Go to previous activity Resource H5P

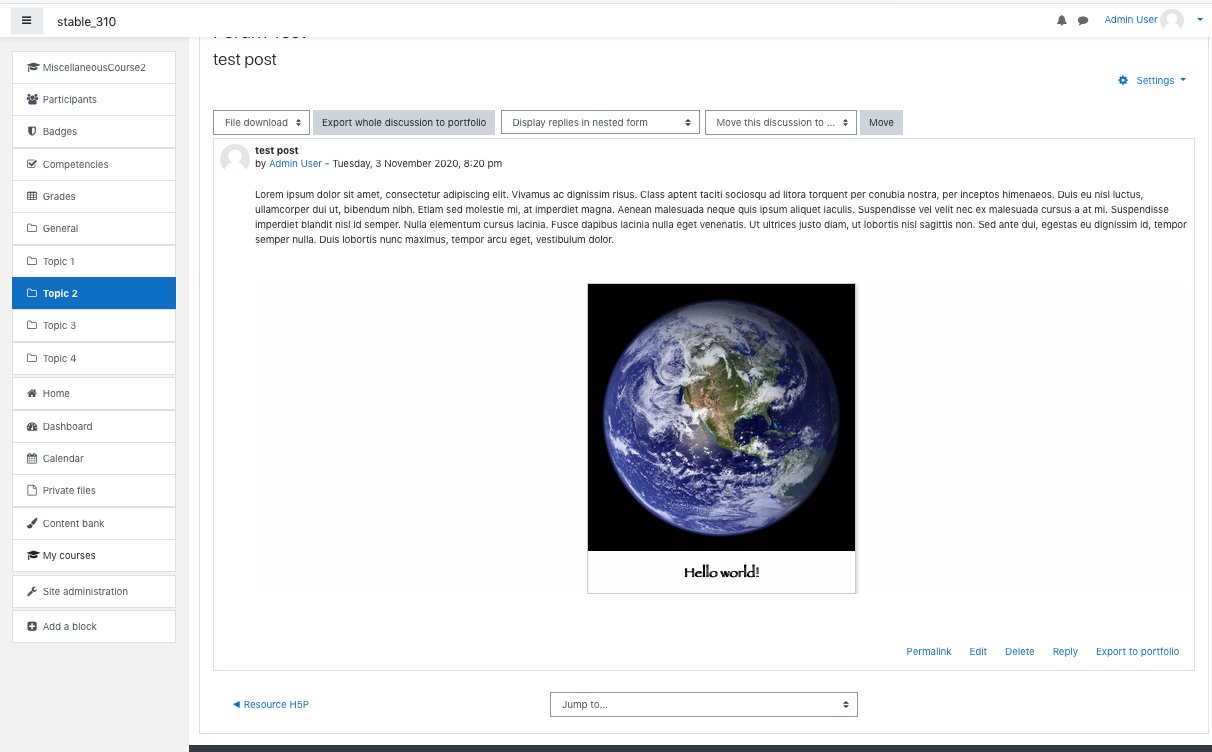coord(271,704)
